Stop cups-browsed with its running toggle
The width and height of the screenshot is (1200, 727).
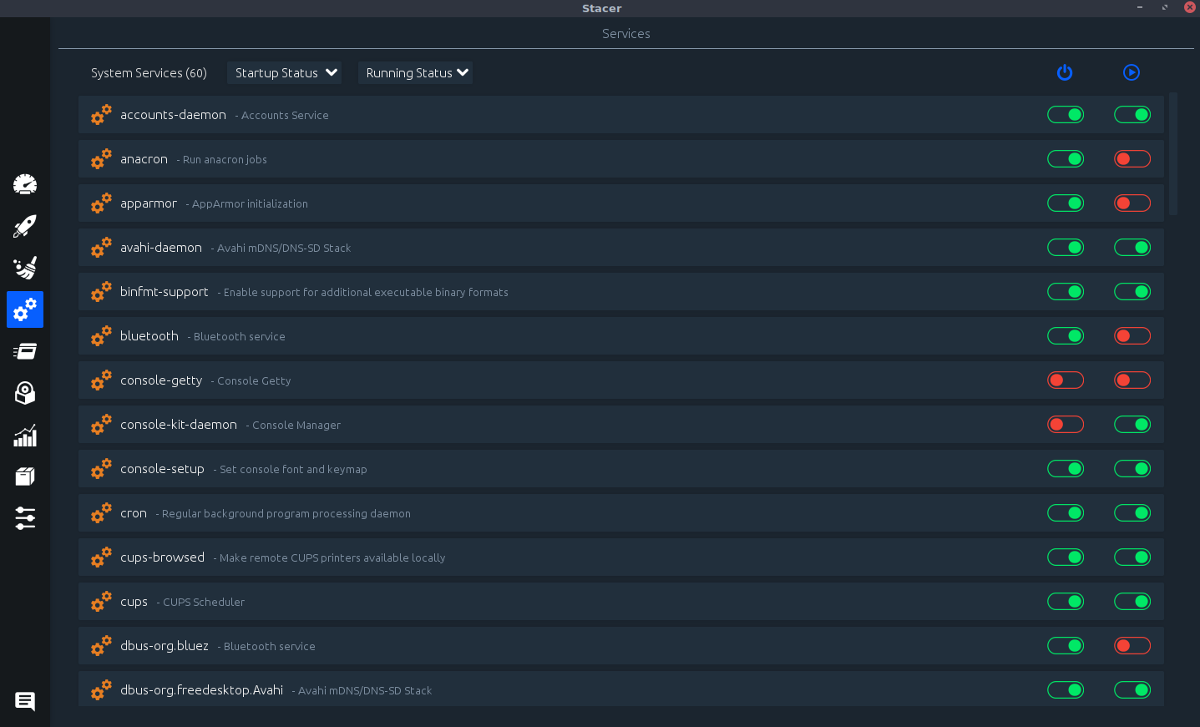[1132, 557]
